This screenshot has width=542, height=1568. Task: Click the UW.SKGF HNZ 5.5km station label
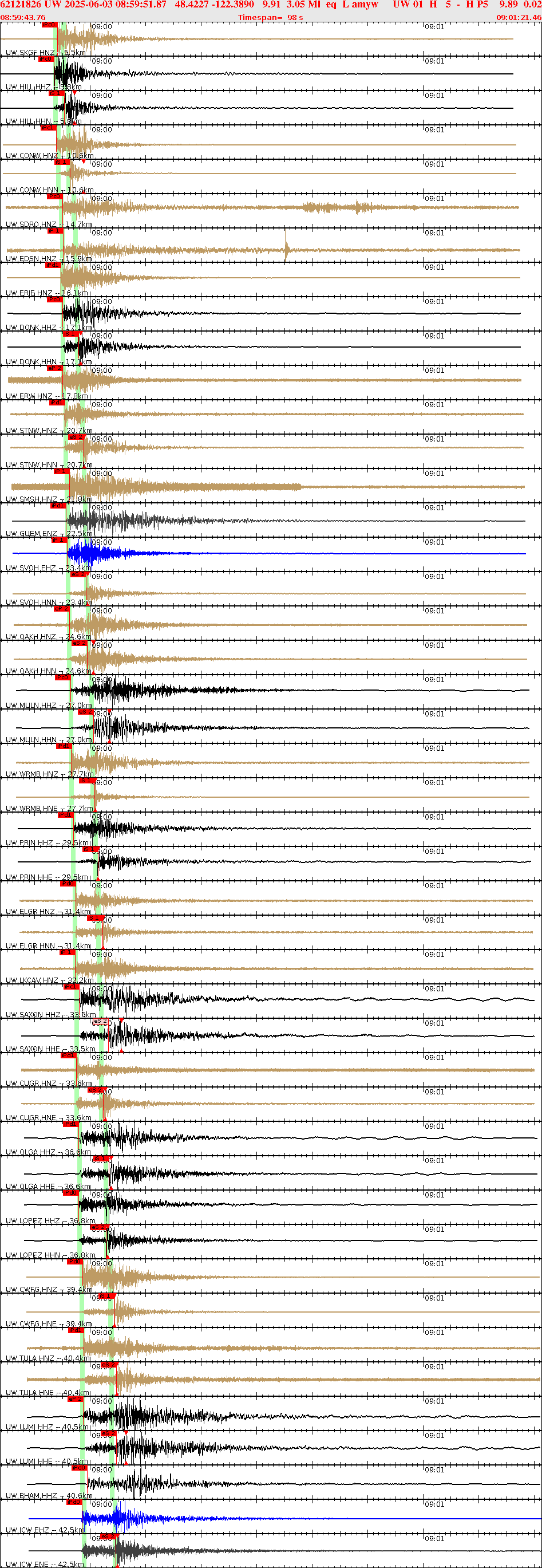click(46, 53)
